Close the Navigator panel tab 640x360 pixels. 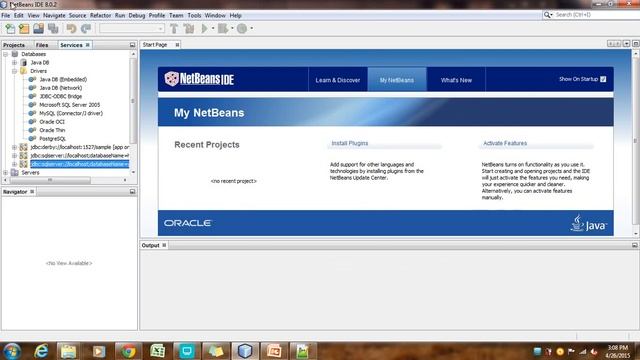32,191
